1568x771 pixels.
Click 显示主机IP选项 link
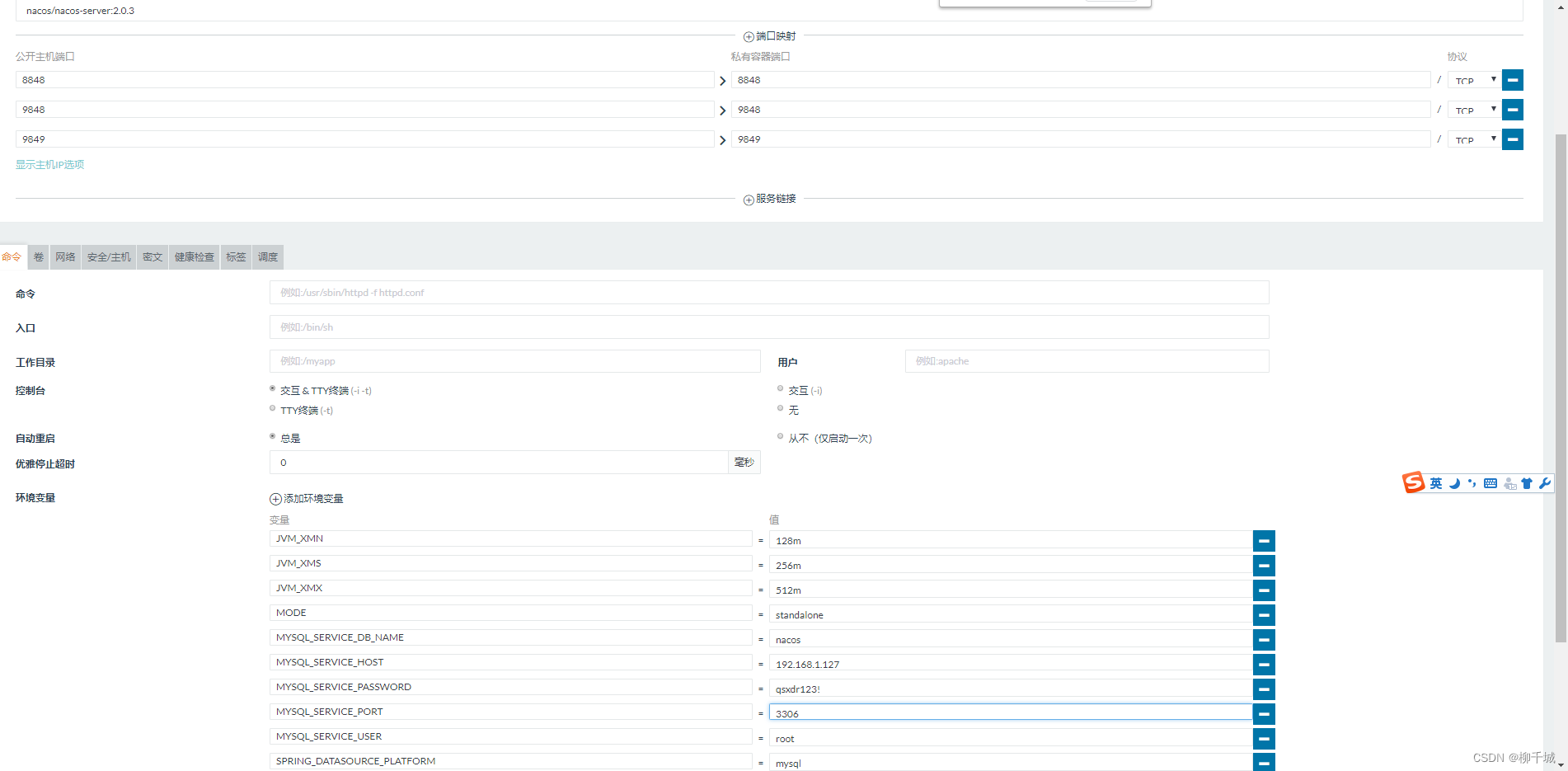50,165
